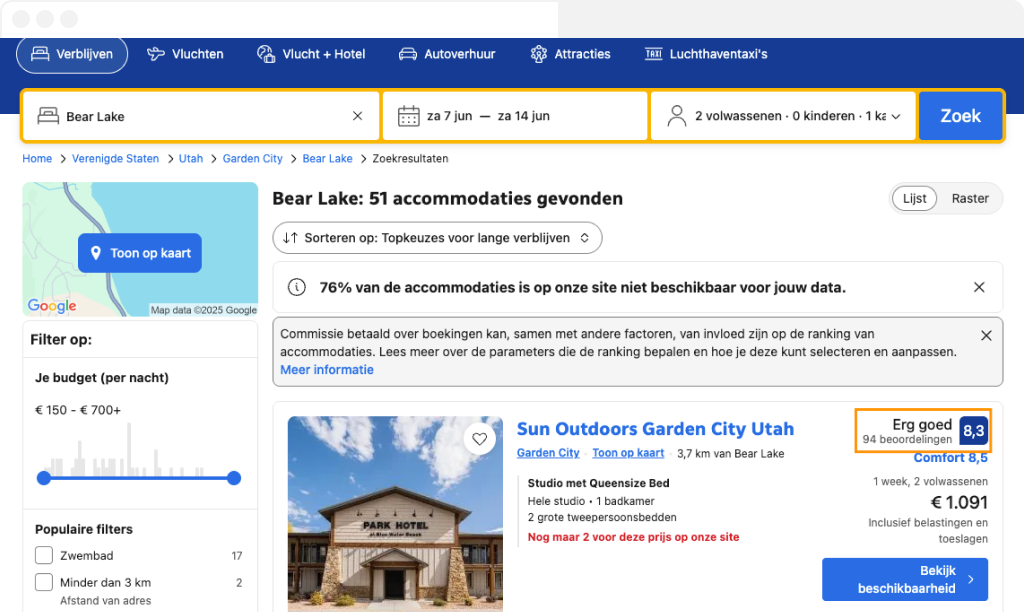Click the Garden City location link

tap(548, 453)
